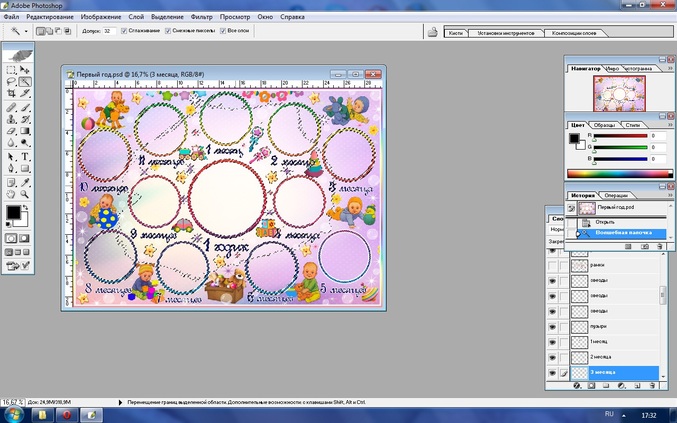
Task: Select the Type (T) tool
Action: pyautogui.click(x=25, y=157)
